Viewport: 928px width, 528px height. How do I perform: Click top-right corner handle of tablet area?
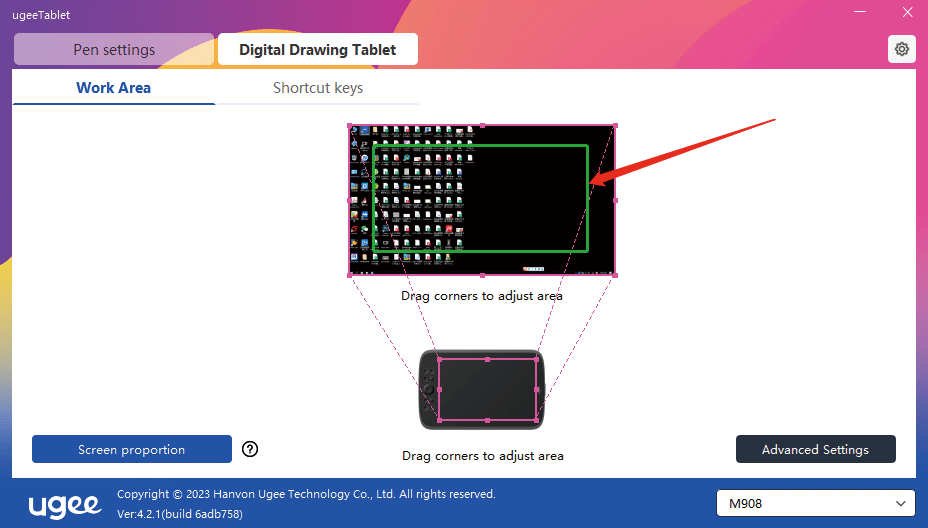point(537,359)
